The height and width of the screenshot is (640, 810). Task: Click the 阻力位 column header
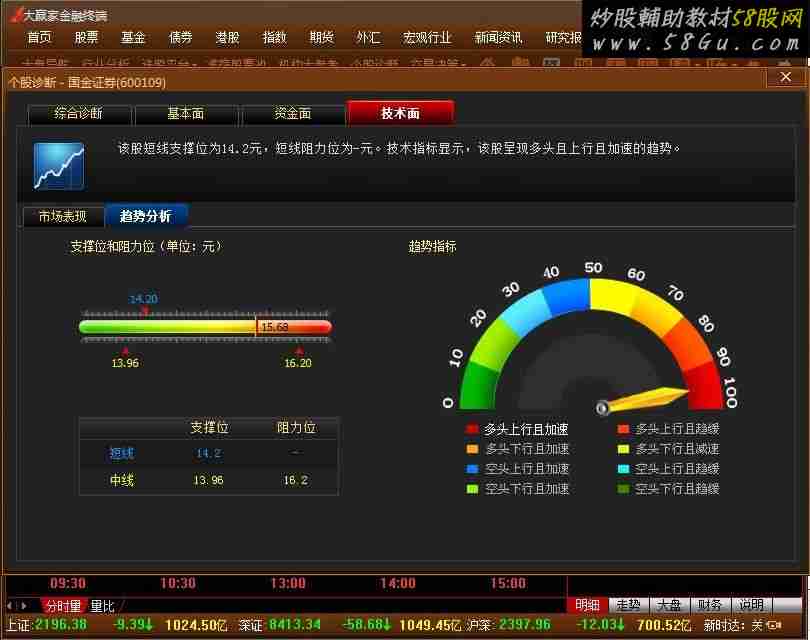(x=296, y=427)
